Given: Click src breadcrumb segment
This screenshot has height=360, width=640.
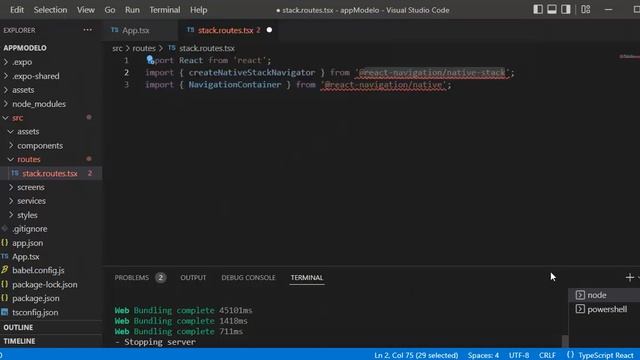Looking at the screenshot, I should [x=117, y=48].
